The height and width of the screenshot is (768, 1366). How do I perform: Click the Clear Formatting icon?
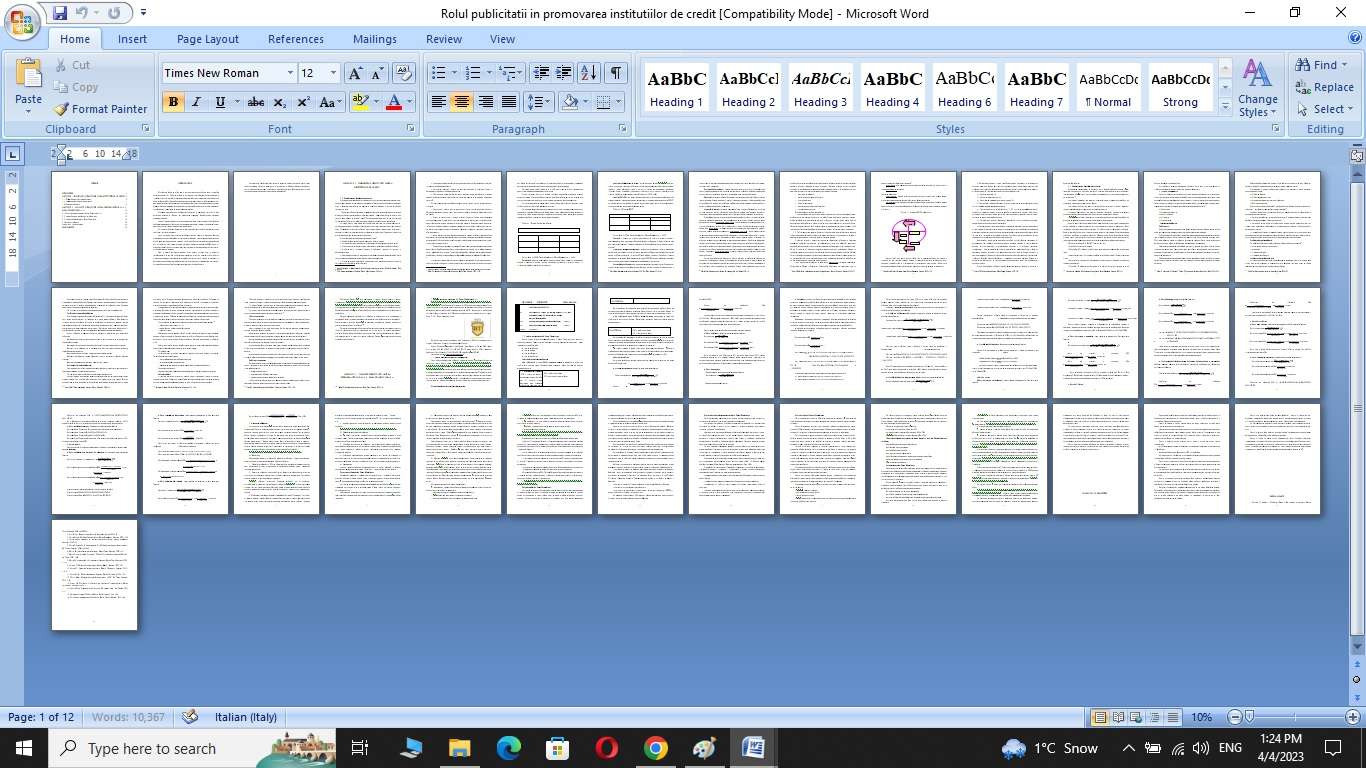tap(404, 73)
